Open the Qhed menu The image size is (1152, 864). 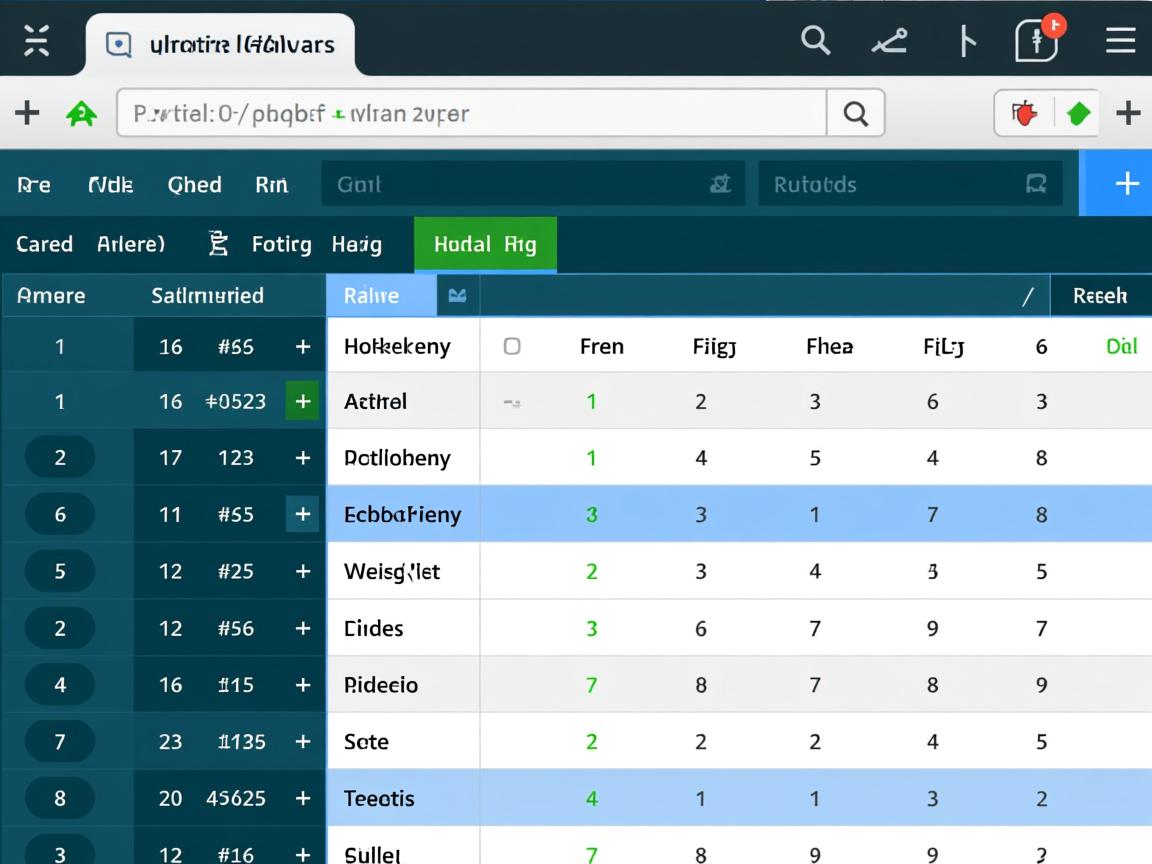(194, 185)
